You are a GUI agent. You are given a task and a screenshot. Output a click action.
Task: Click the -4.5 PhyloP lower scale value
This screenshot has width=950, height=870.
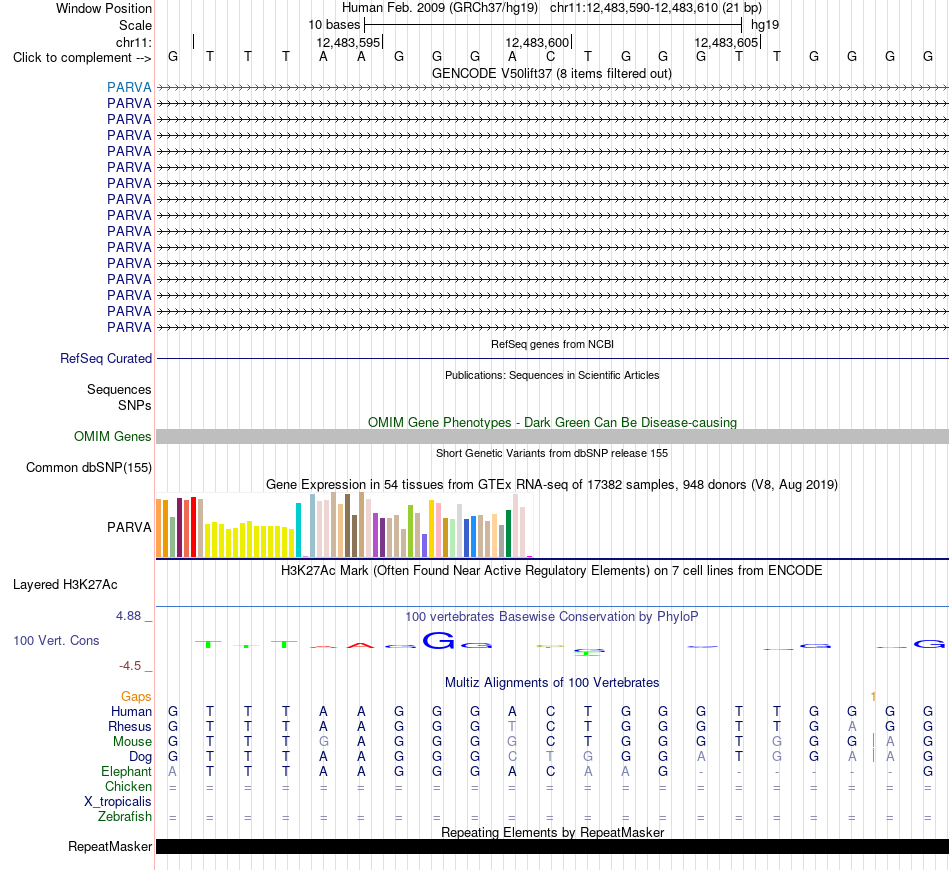coord(130,666)
